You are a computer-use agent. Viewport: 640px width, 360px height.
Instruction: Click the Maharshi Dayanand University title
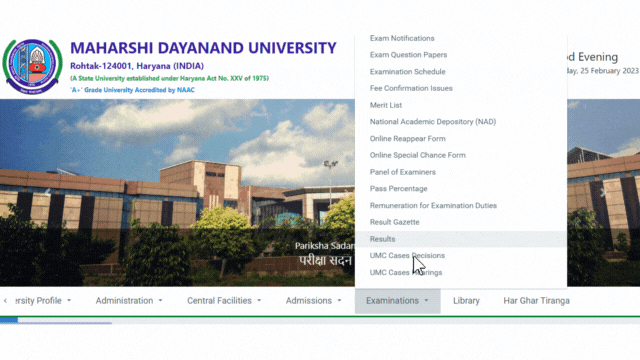(203, 48)
